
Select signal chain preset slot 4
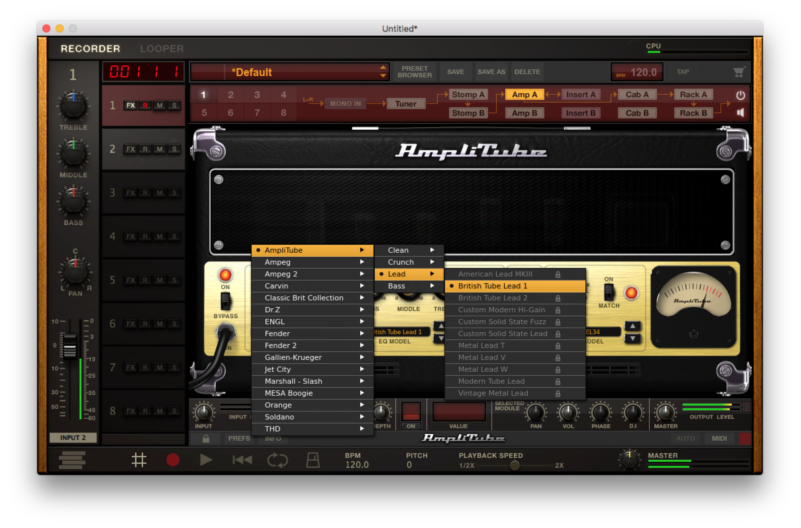tap(283, 95)
